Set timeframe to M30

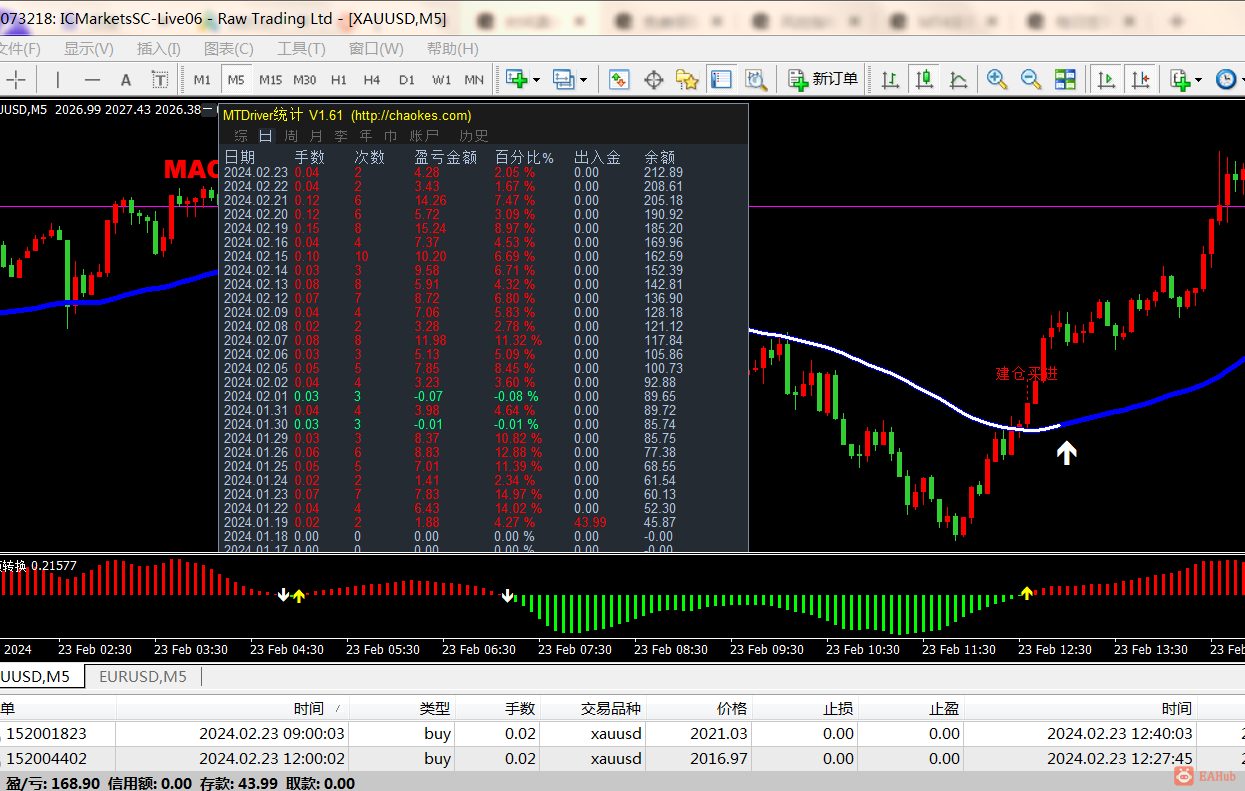pyautogui.click(x=305, y=80)
